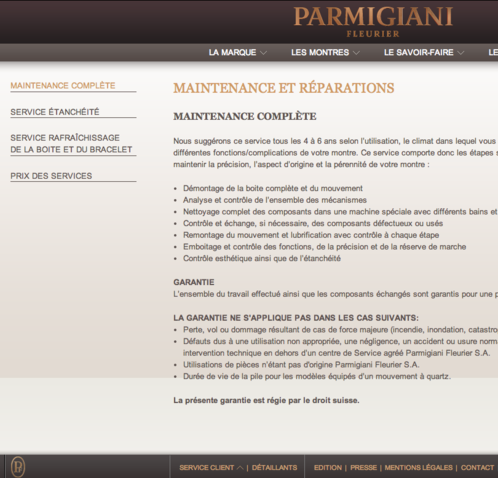
Task: Click 'LA GARANTIE NE S'APPLIQUE PAS' heading
Action: [296, 318]
